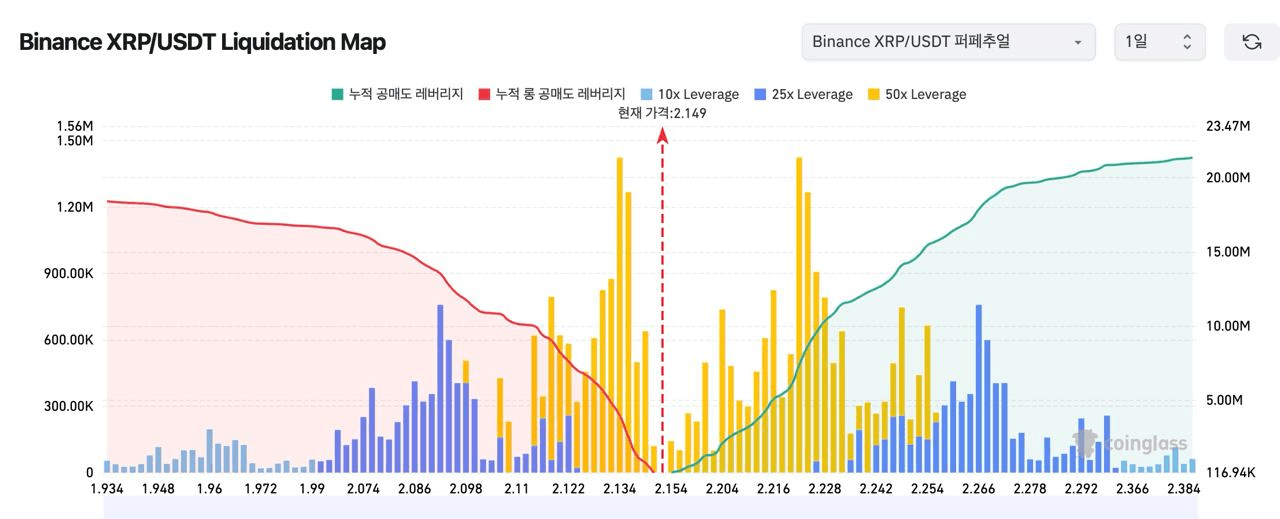Click the 현재 가격:2.149 price label

coord(662,113)
